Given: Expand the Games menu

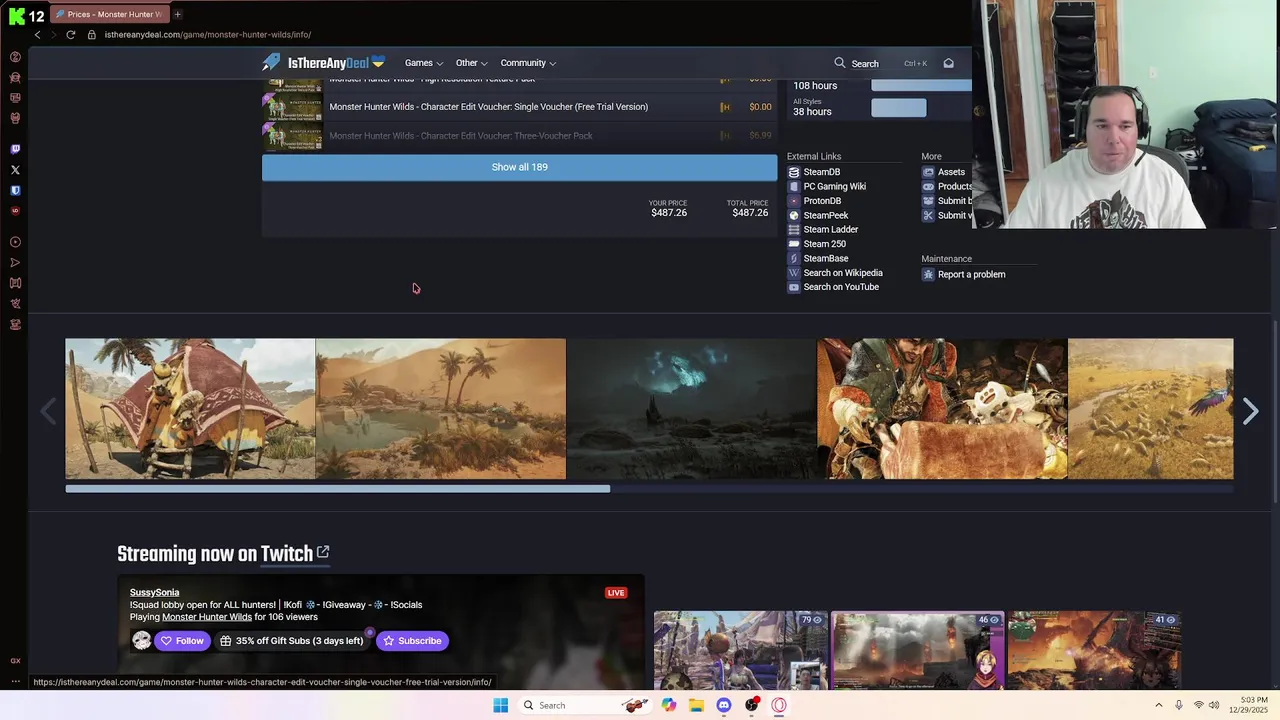Looking at the screenshot, I should (x=424, y=63).
